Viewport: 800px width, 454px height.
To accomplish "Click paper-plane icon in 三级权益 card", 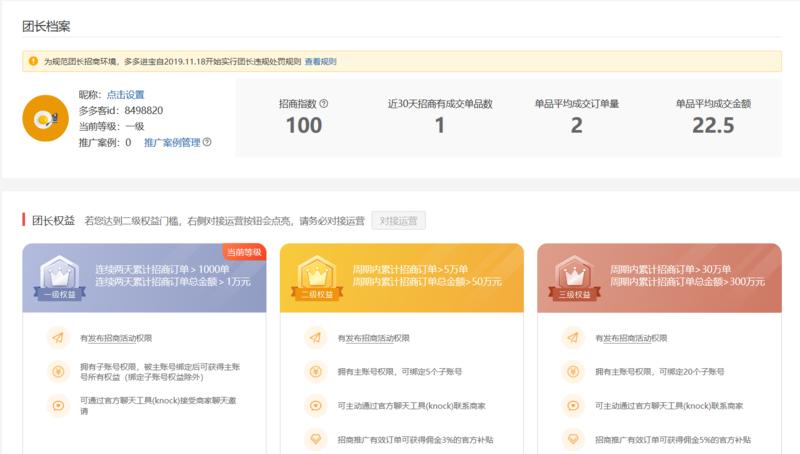I will pos(573,338).
